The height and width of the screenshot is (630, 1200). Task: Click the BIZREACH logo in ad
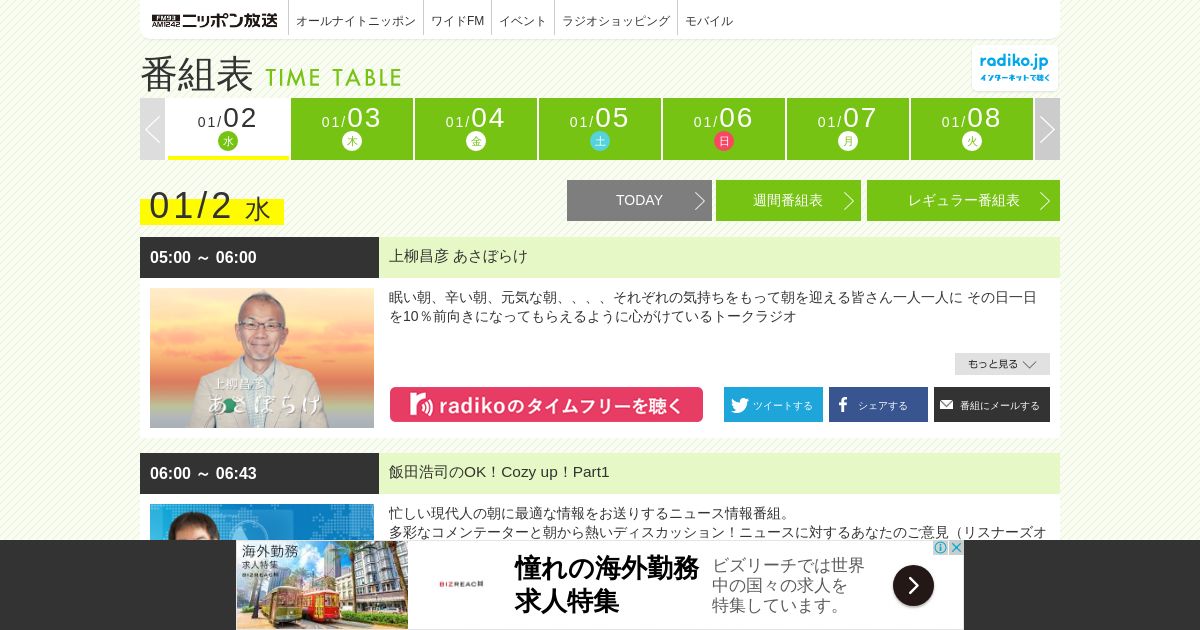[461, 584]
